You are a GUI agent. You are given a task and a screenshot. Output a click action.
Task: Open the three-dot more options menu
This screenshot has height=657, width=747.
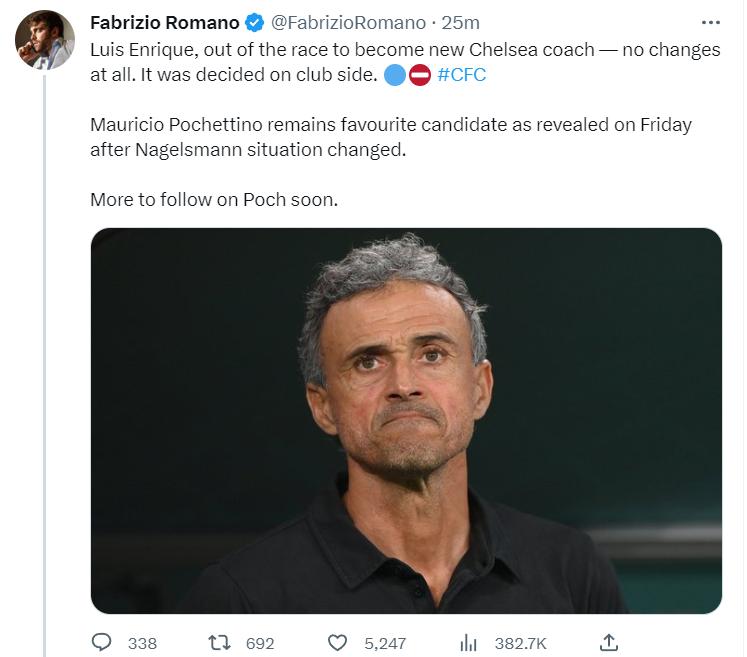(x=710, y=22)
